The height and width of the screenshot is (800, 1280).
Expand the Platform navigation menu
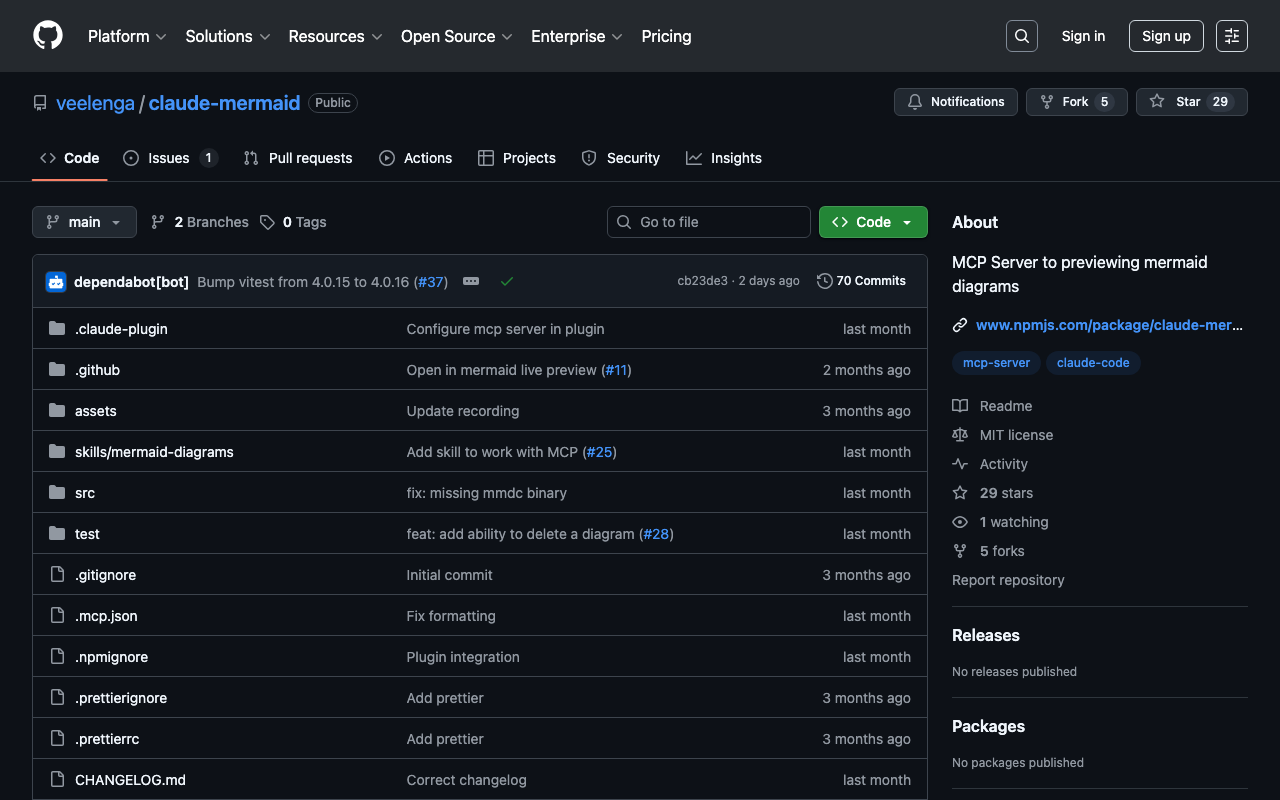127,36
